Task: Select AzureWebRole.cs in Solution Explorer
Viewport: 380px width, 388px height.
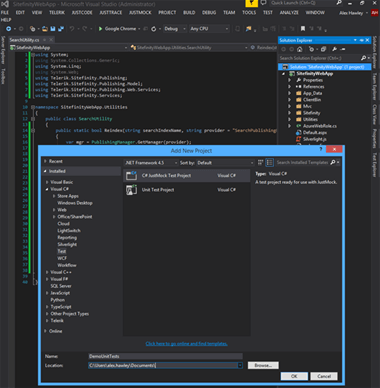Action: point(320,126)
